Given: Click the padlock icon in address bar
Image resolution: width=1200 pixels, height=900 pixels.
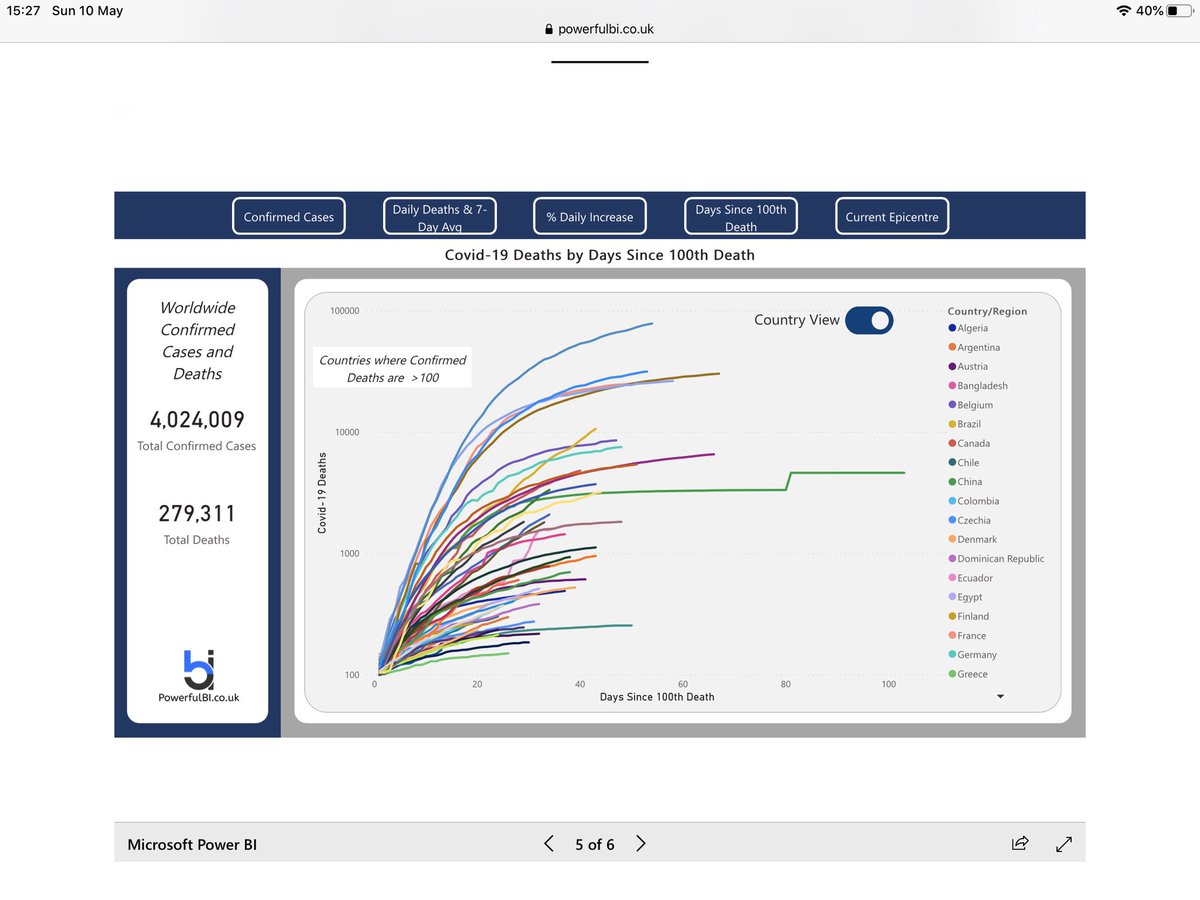Looking at the screenshot, I should (549, 29).
